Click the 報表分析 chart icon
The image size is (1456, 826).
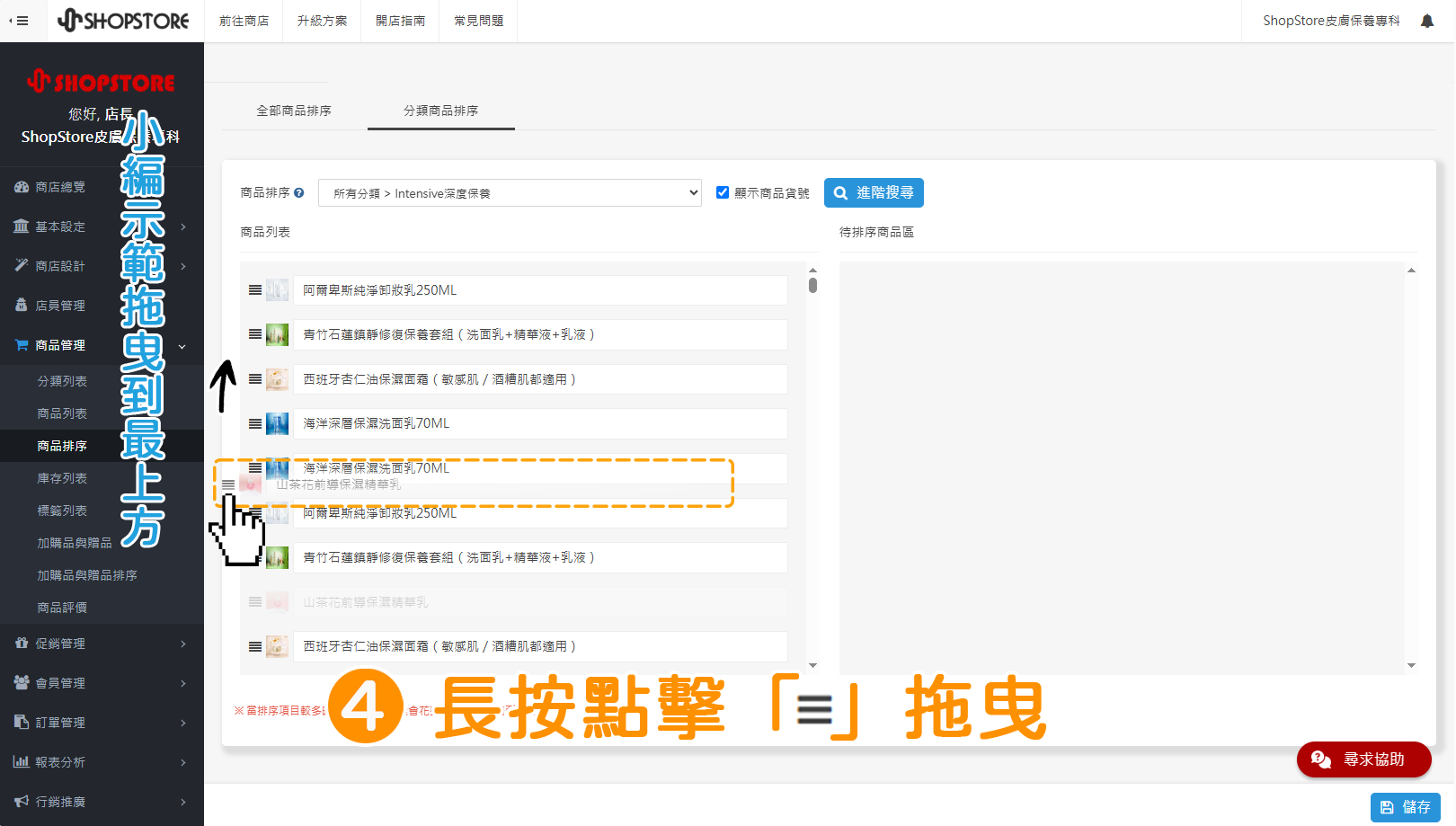22,762
